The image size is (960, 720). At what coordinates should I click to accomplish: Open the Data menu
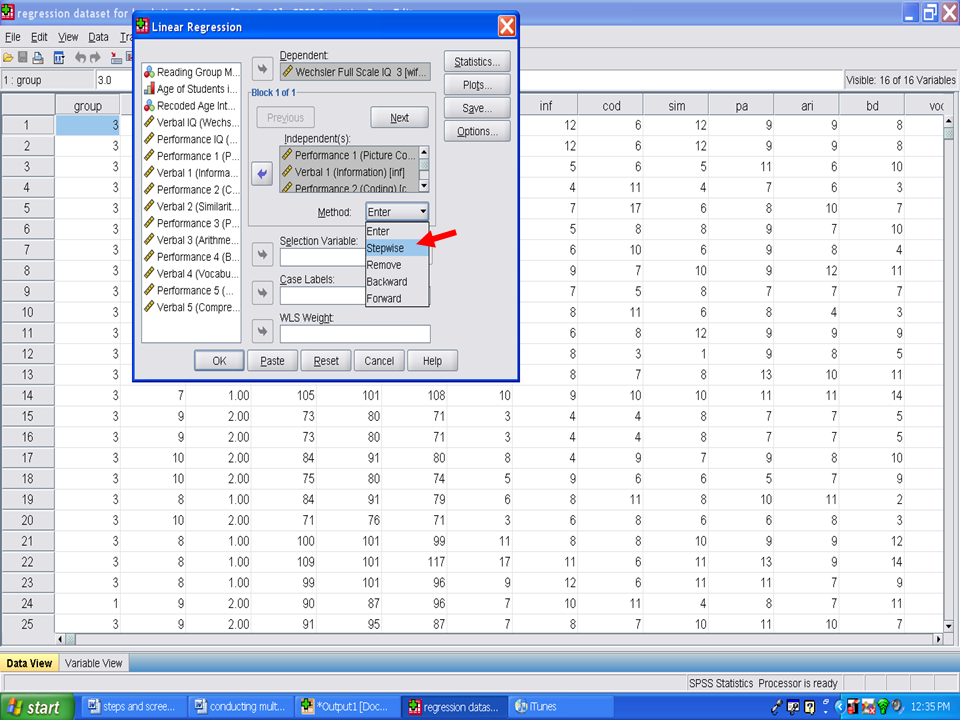[x=98, y=37]
